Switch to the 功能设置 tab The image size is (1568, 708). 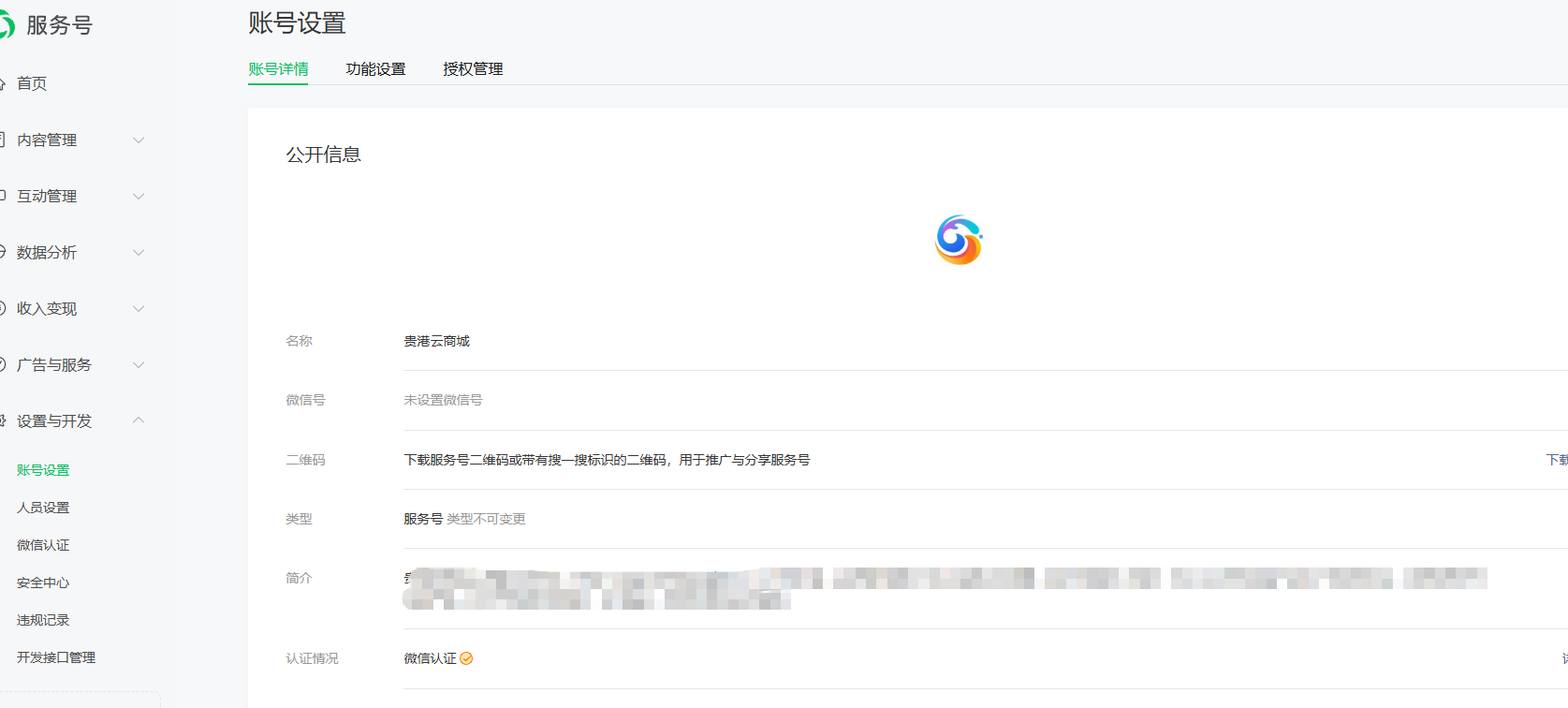375,69
